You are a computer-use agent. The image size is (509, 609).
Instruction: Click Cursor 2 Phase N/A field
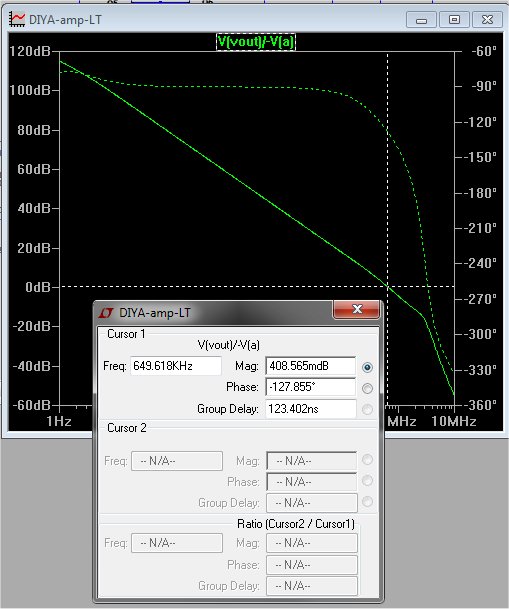pyautogui.click(x=311, y=482)
